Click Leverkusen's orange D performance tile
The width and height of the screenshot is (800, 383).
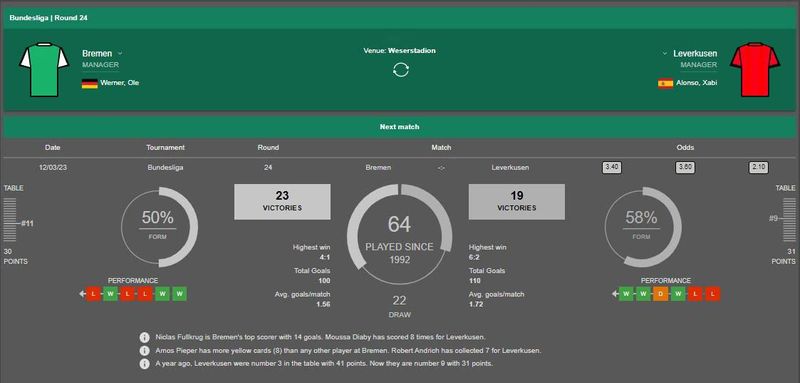660,294
